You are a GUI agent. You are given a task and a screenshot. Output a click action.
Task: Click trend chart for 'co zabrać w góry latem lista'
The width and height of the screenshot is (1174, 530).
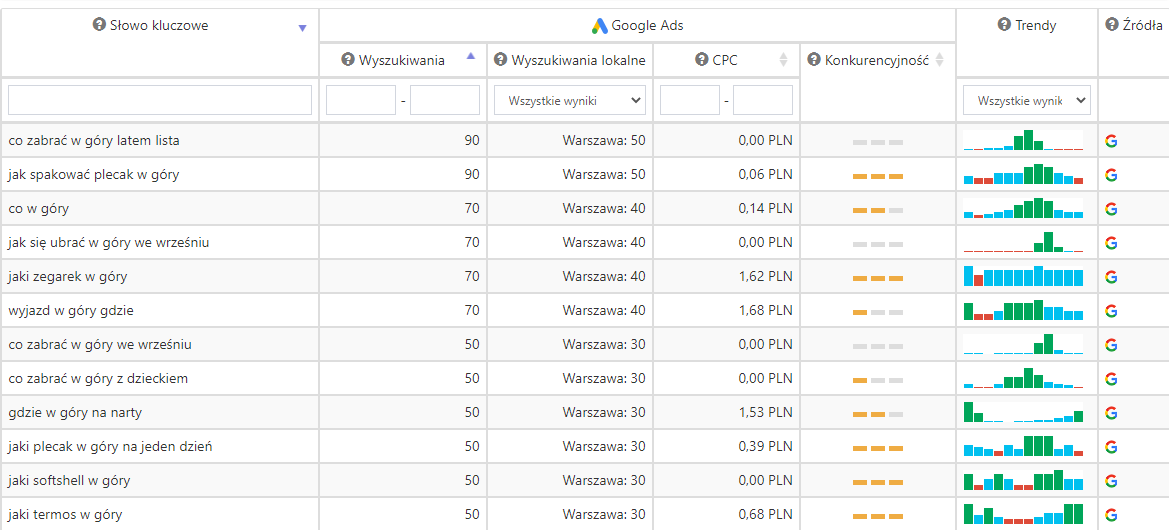pos(1023,140)
